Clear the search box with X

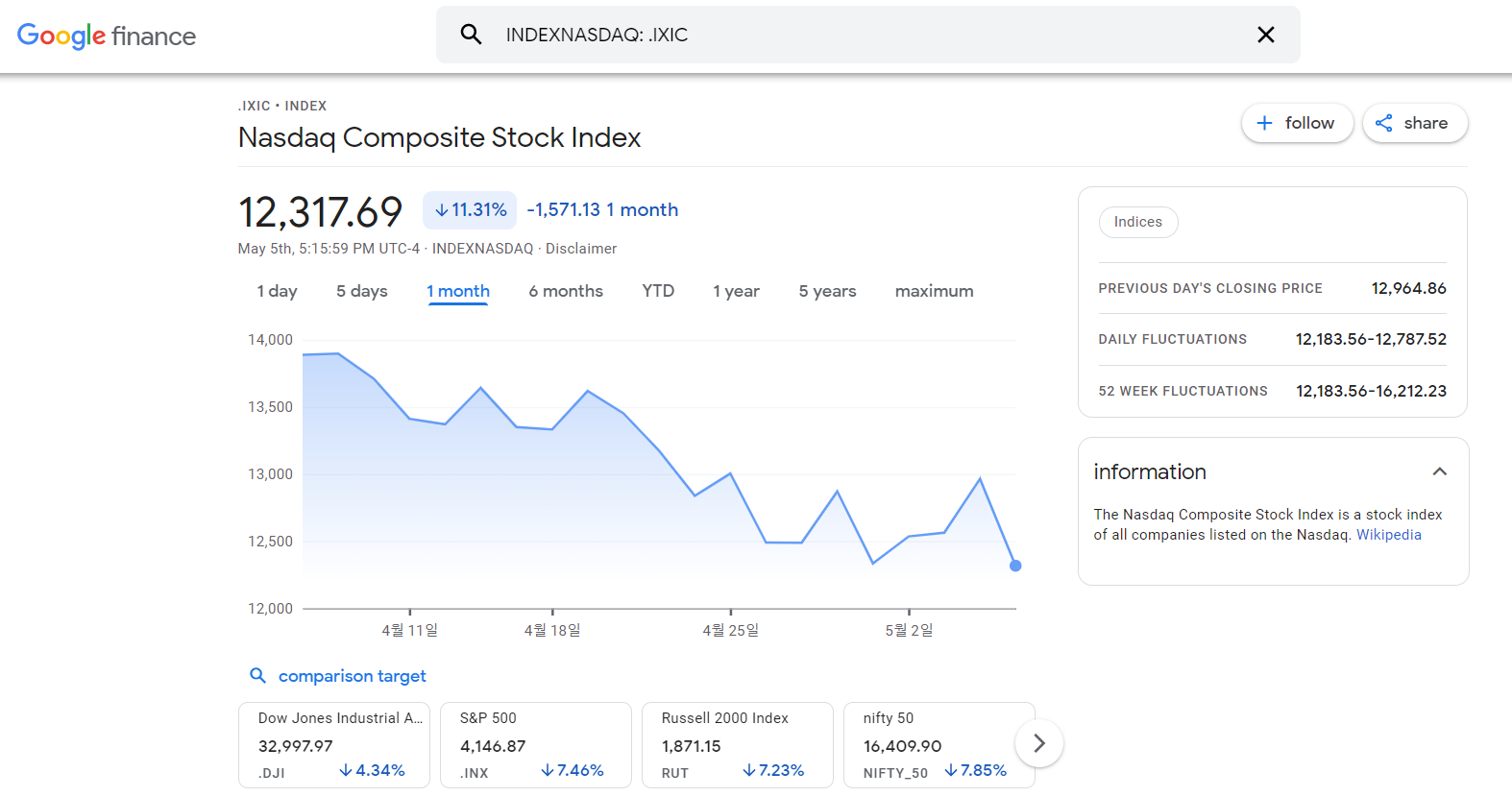pyautogui.click(x=1266, y=35)
